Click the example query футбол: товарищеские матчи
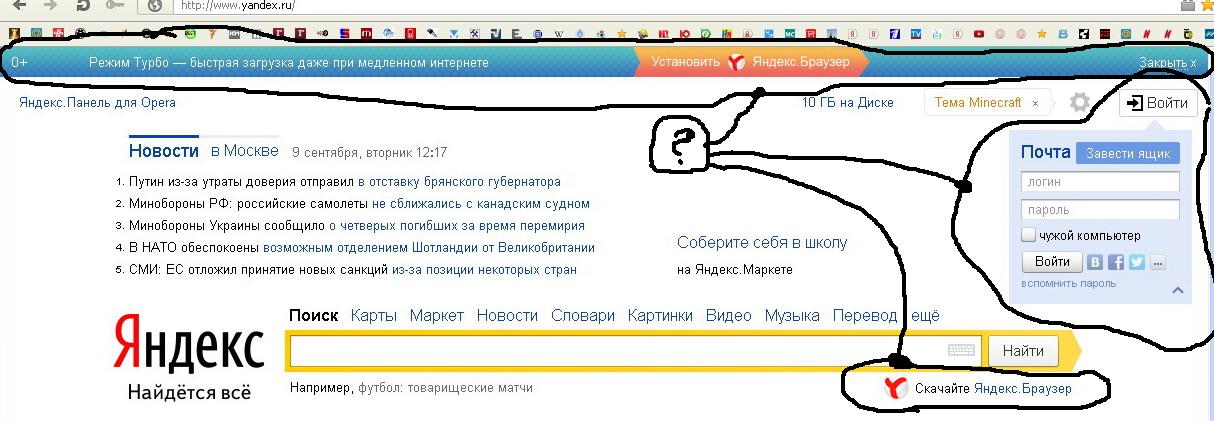 (x=445, y=388)
